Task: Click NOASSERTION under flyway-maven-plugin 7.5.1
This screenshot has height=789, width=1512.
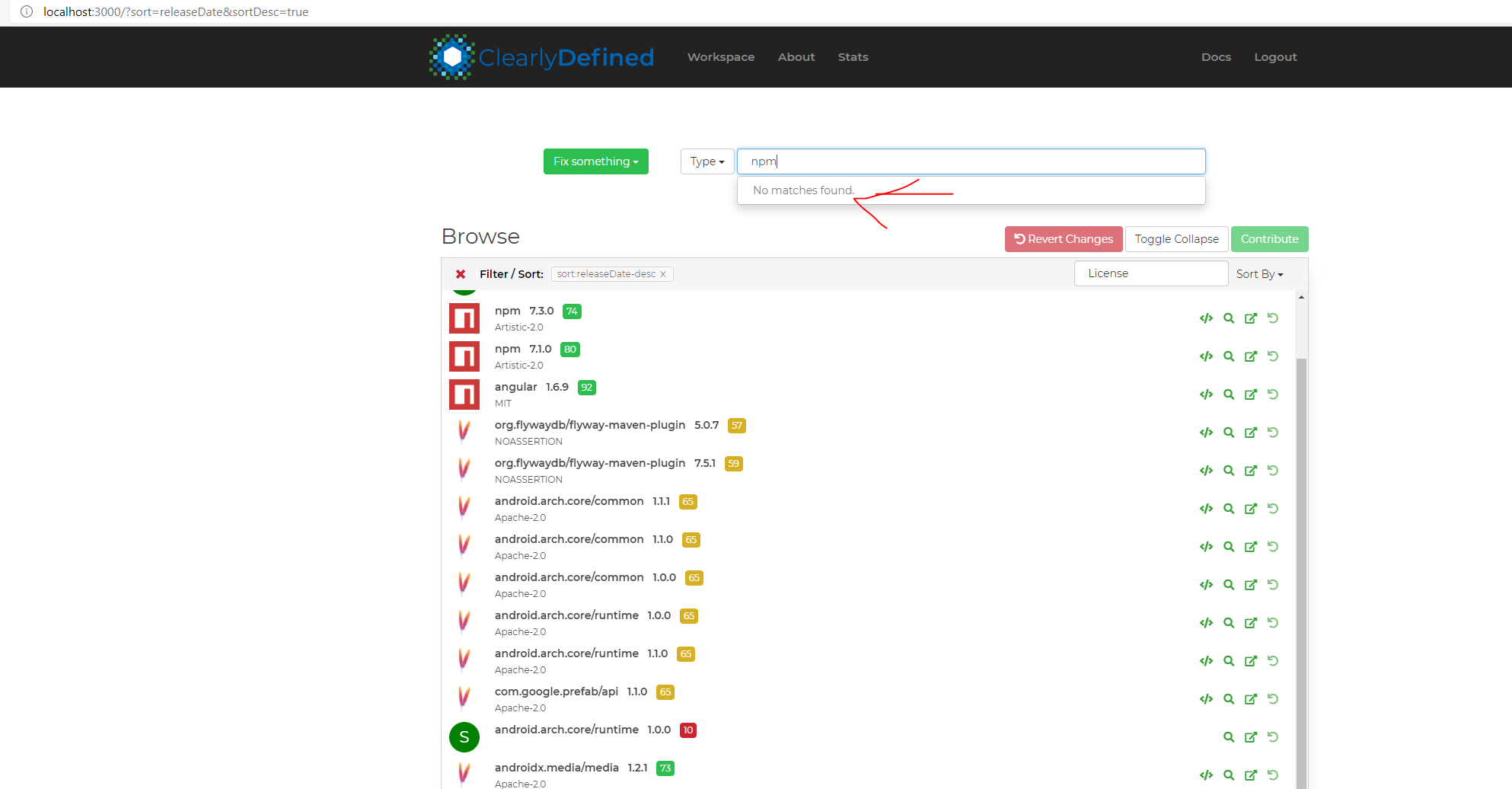Action: 528,480
